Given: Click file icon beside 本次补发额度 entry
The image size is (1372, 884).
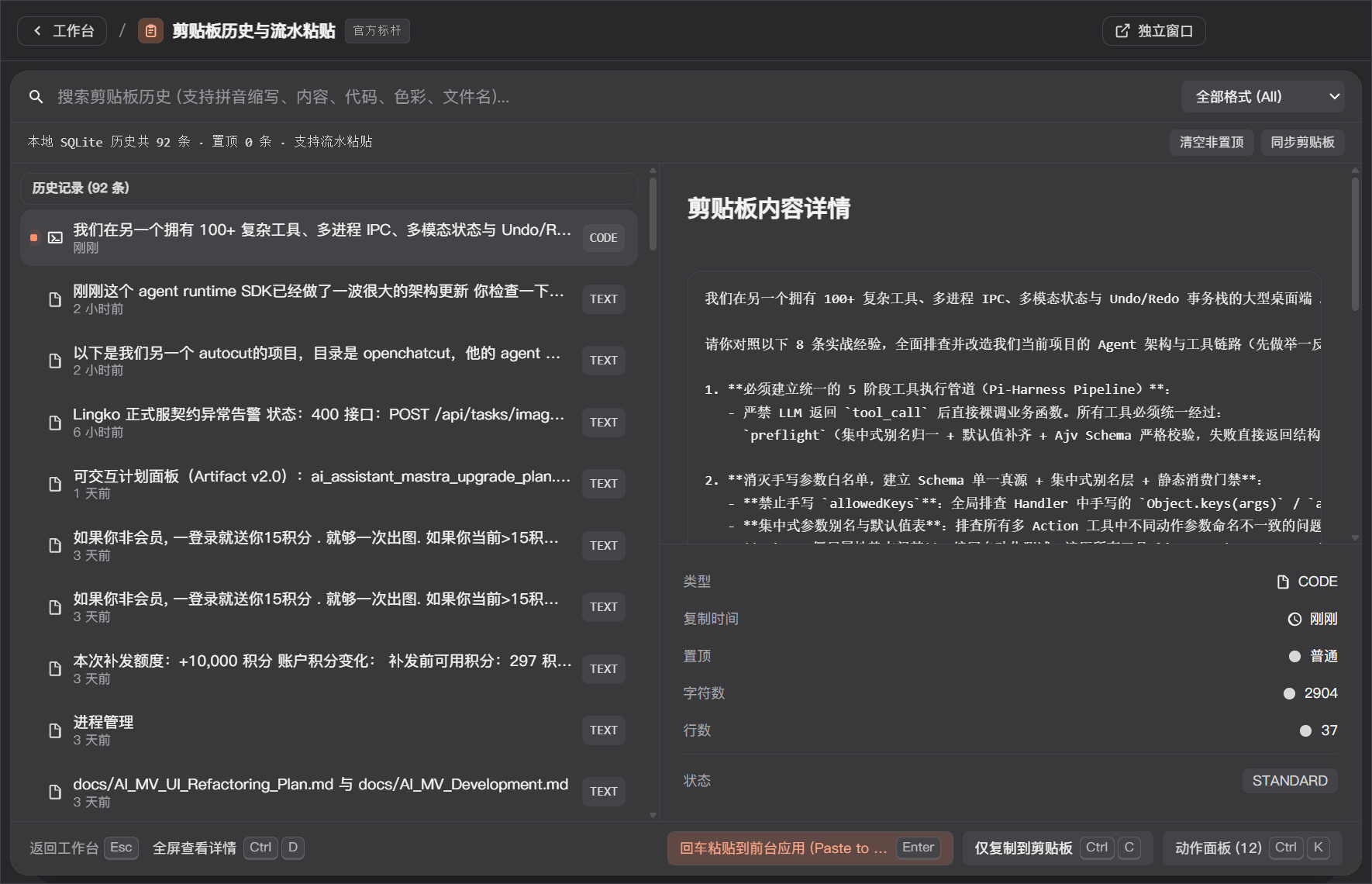Looking at the screenshot, I should coord(55,668).
